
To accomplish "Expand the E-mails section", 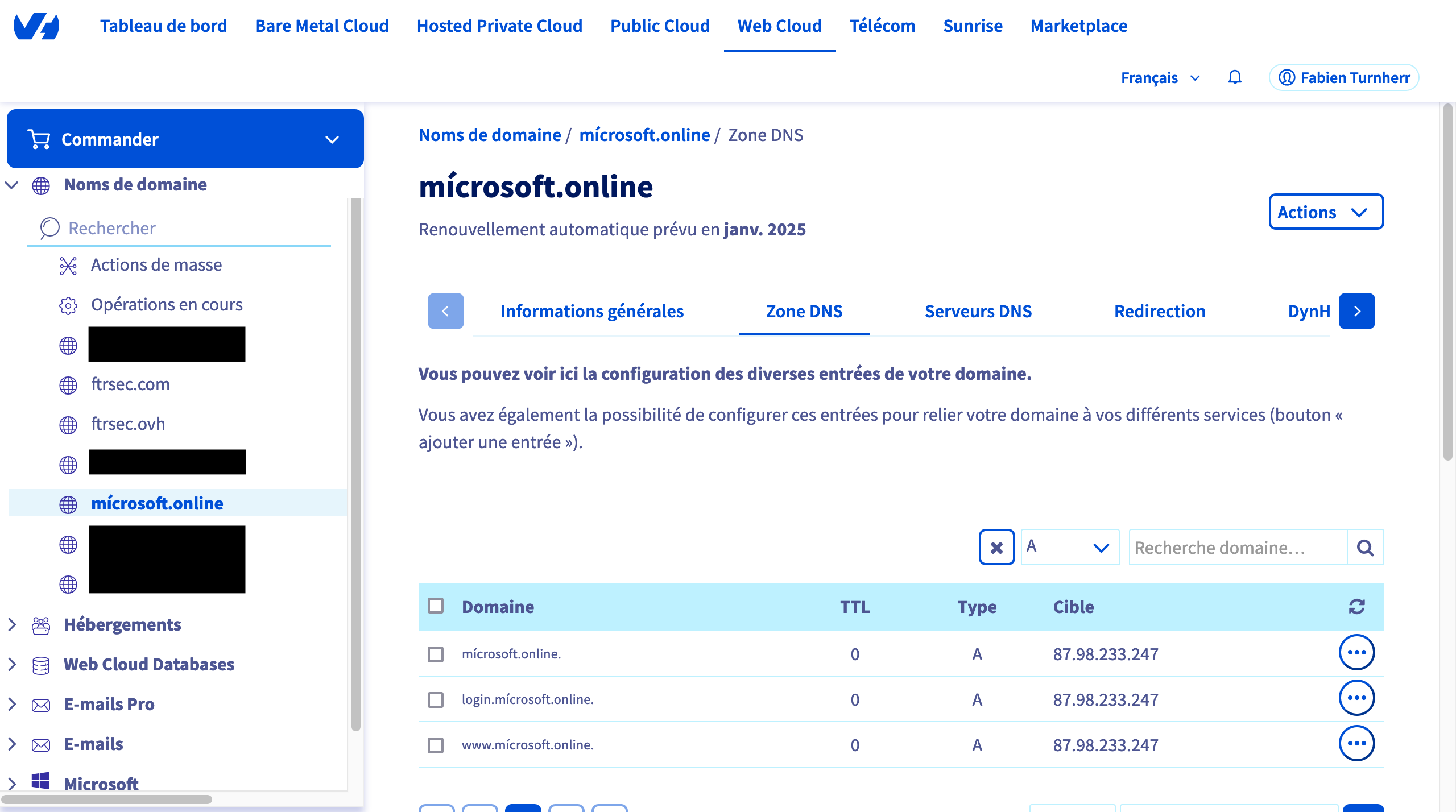I will pos(11,744).
